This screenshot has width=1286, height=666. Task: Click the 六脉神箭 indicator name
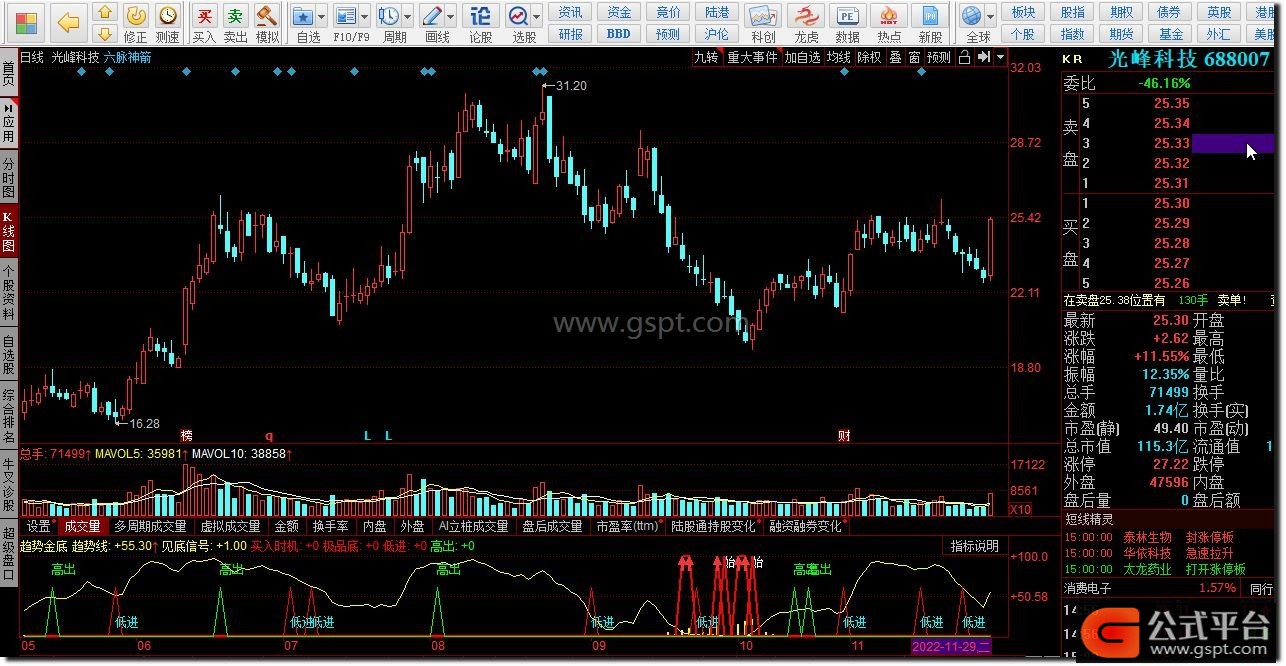pyautogui.click(x=128, y=57)
